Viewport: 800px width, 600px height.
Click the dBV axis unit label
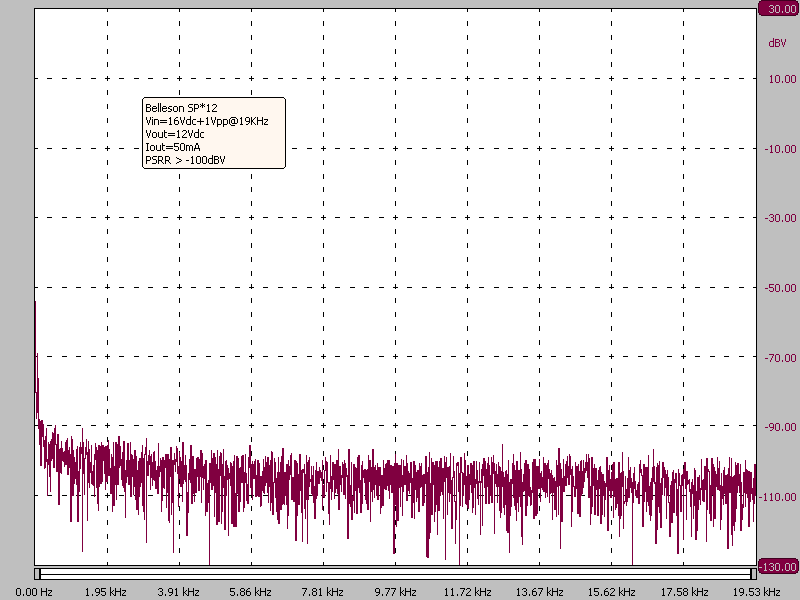777,43
